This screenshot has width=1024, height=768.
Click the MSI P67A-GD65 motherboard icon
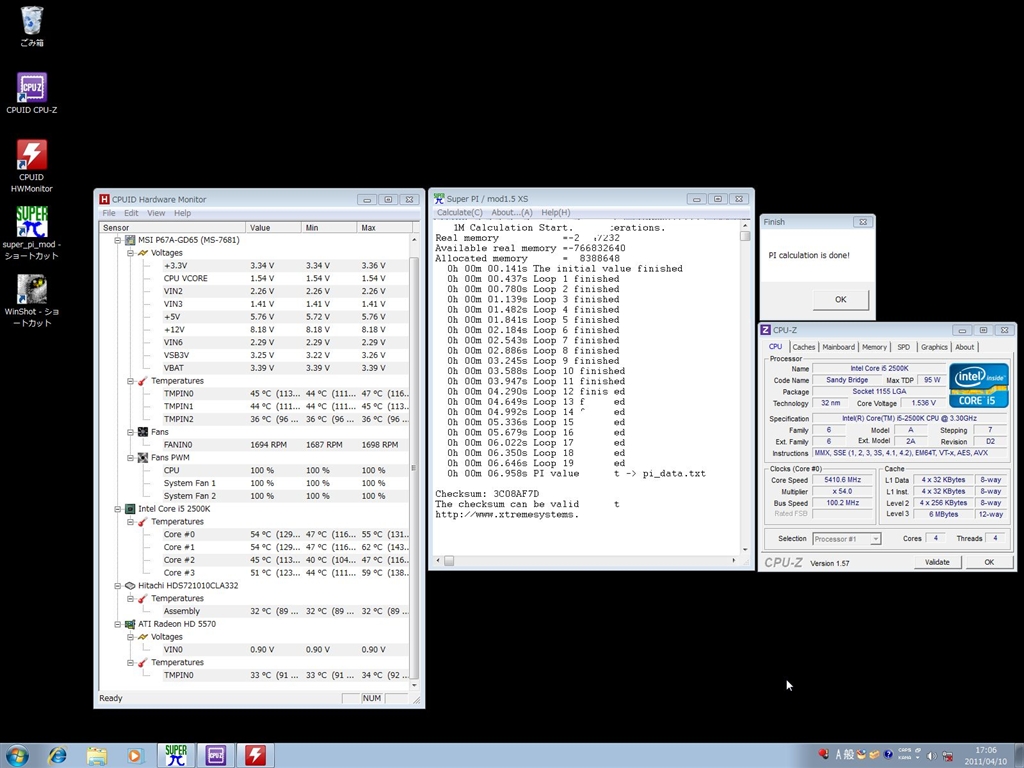130,240
